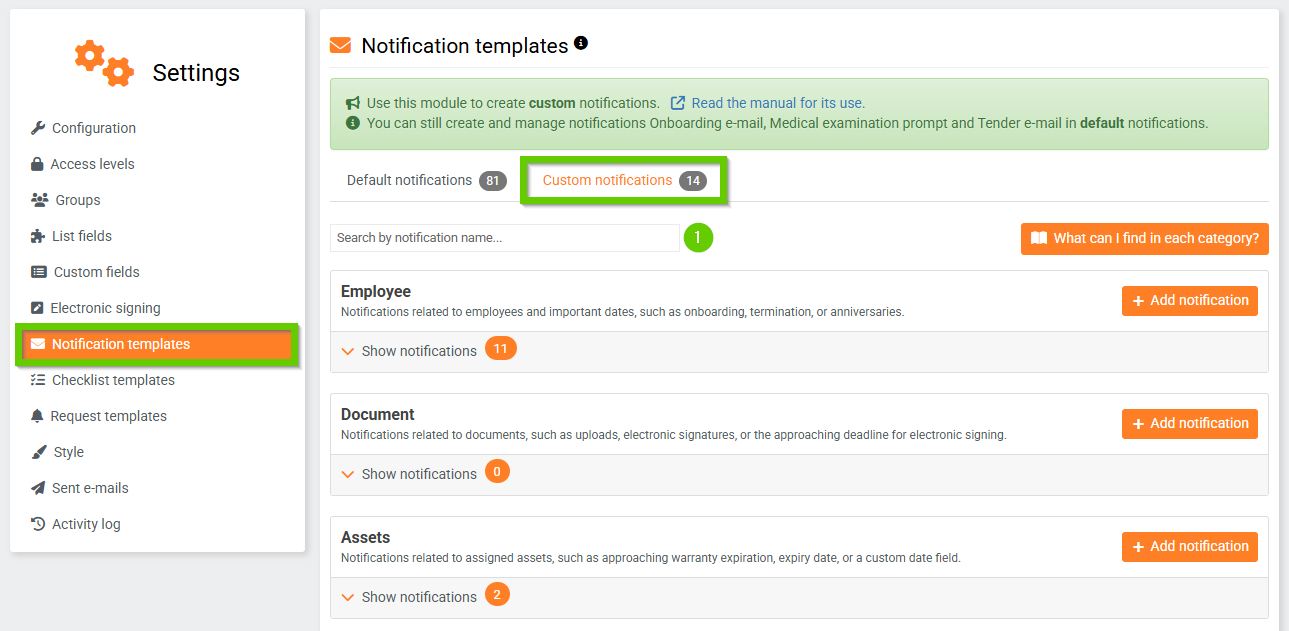Image resolution: width=1289 pixels, height=631 pixels.
Task: Click the info icon beside Notification templates
Action: (x=581, y=44)
